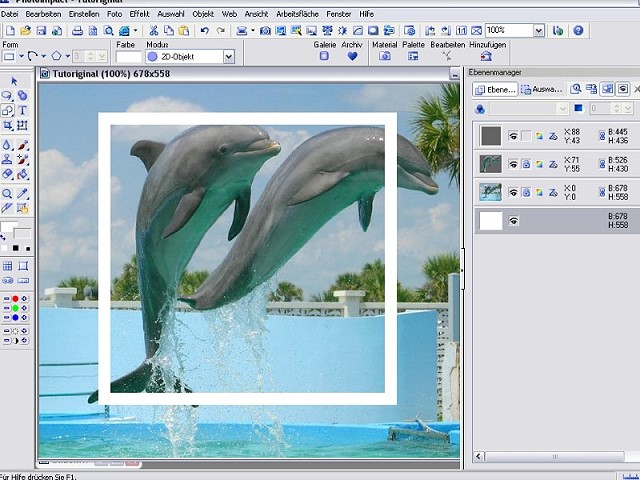Click the Cut scissors icon
The image size is (640, 480).
coord(153,31)
